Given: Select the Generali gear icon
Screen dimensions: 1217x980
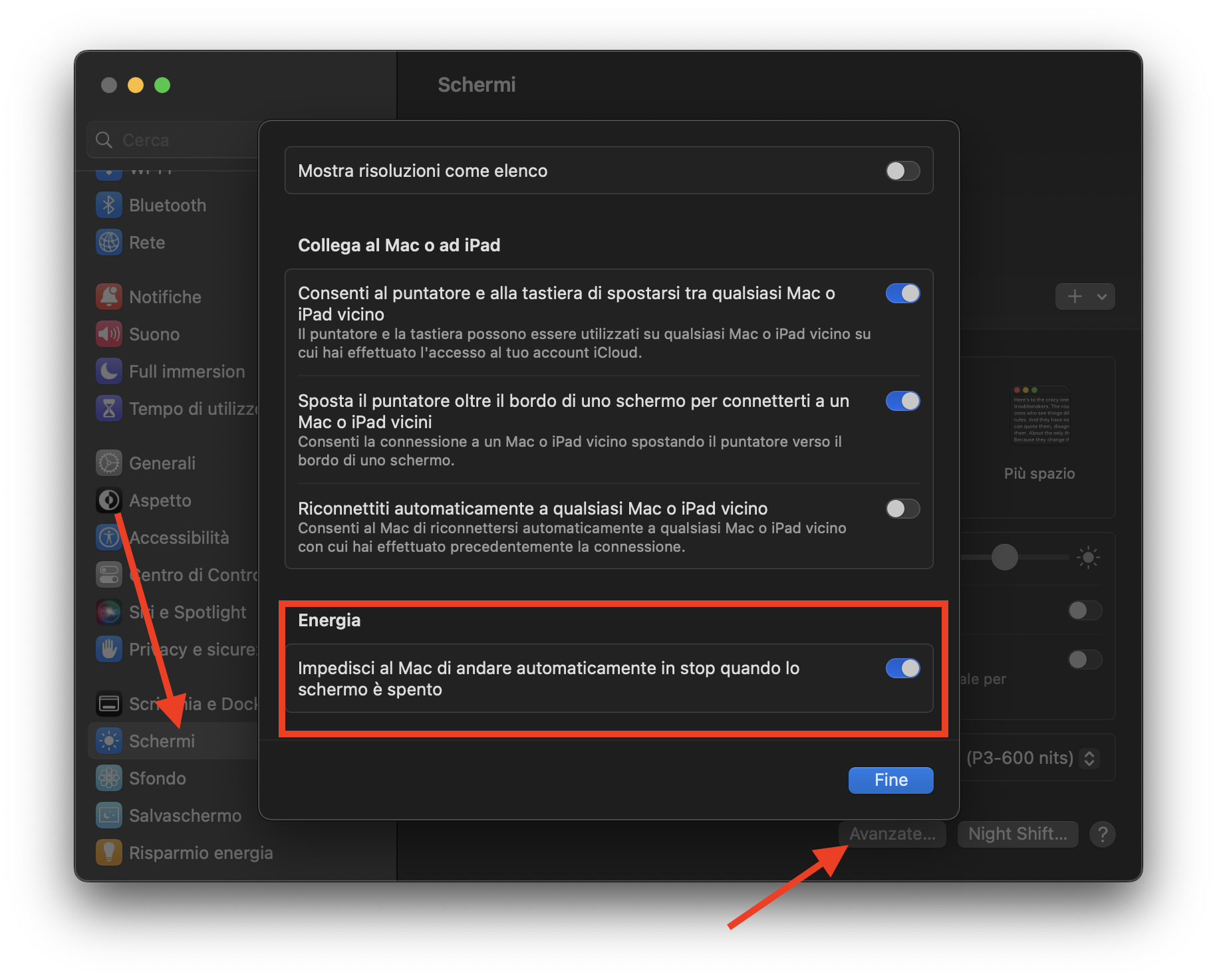Looking at the screenshot, I should (x=109, y=463).
